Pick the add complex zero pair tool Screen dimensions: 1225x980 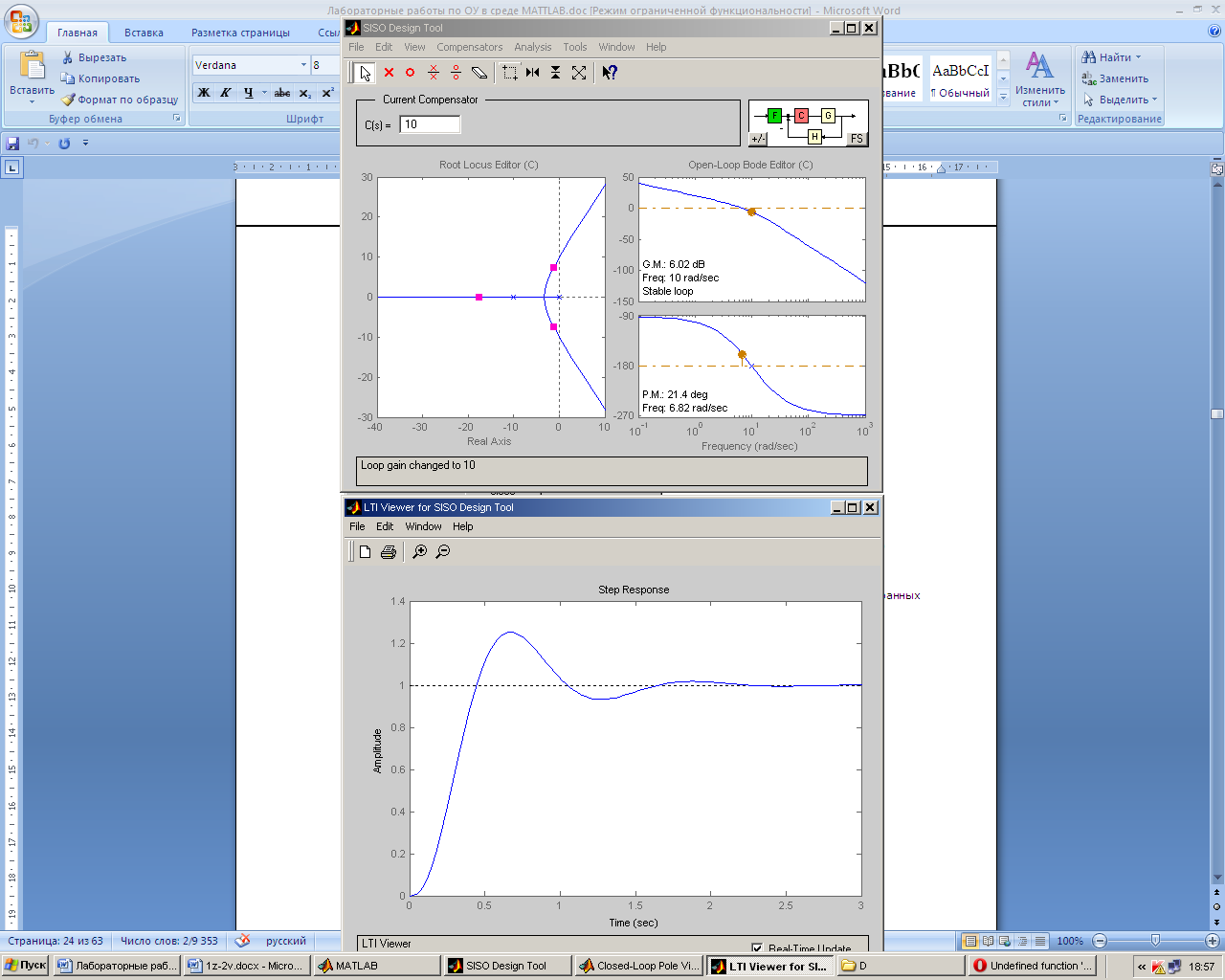(x=456, y=73)
